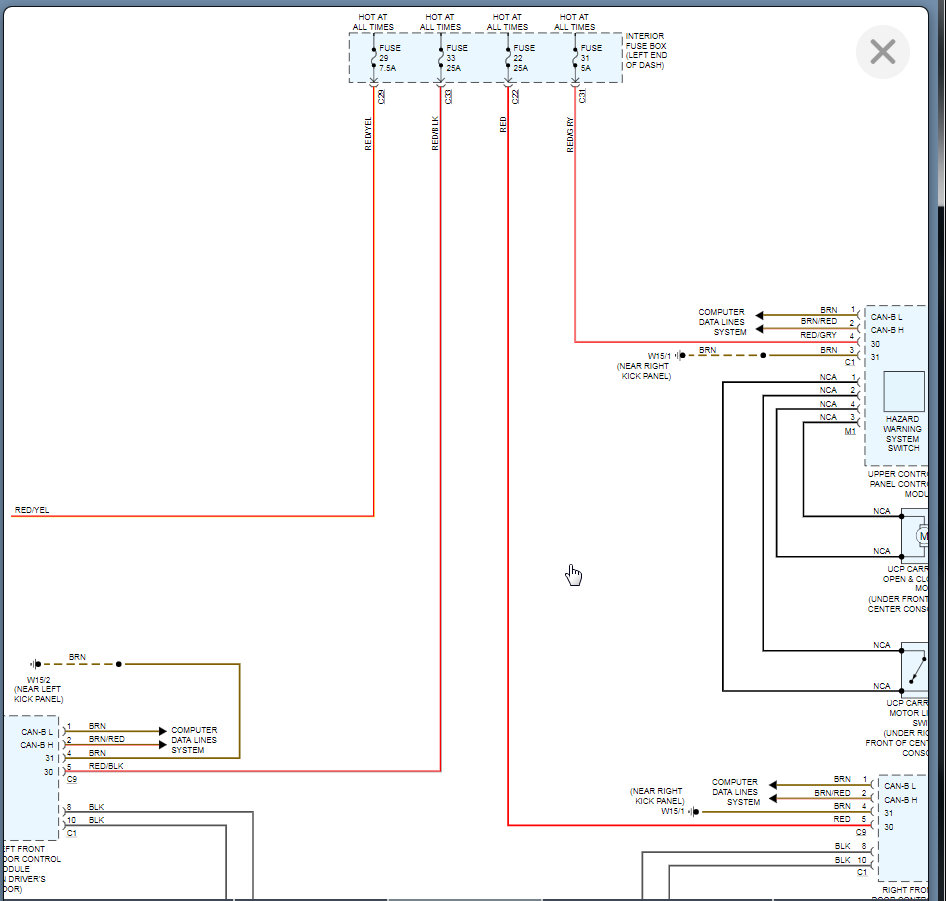Select the 'FUSE 33 25A' label
This screenshot has height=901, width=946.
[x=457, y=58]
